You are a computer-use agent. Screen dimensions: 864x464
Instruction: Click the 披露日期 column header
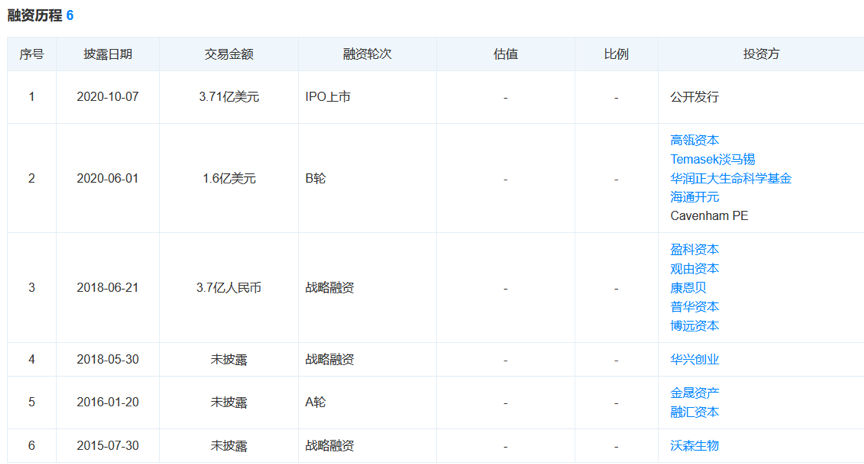coord(107,54)
